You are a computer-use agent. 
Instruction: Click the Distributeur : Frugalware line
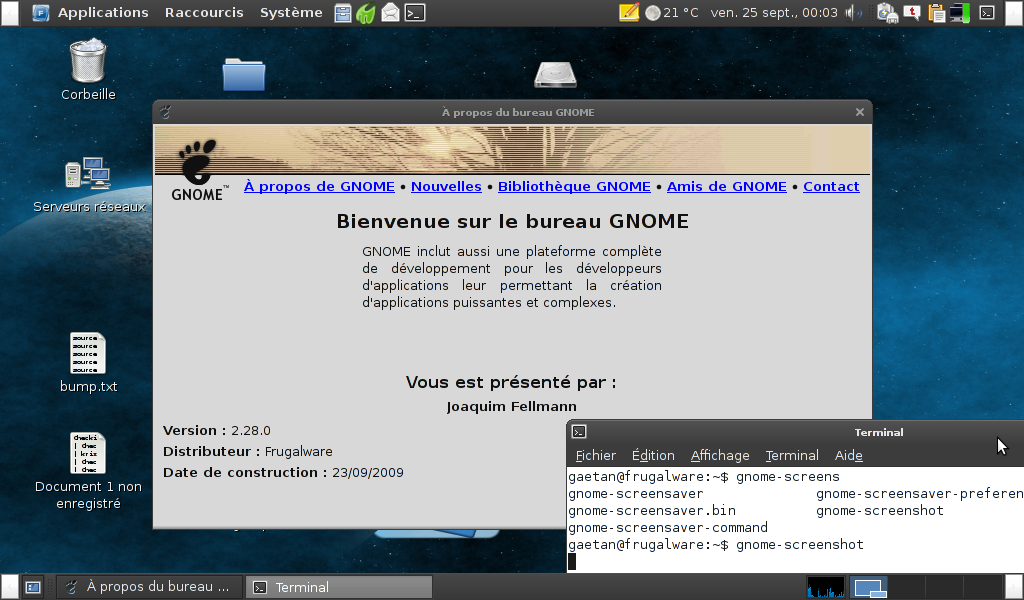(x=248, y=452)
